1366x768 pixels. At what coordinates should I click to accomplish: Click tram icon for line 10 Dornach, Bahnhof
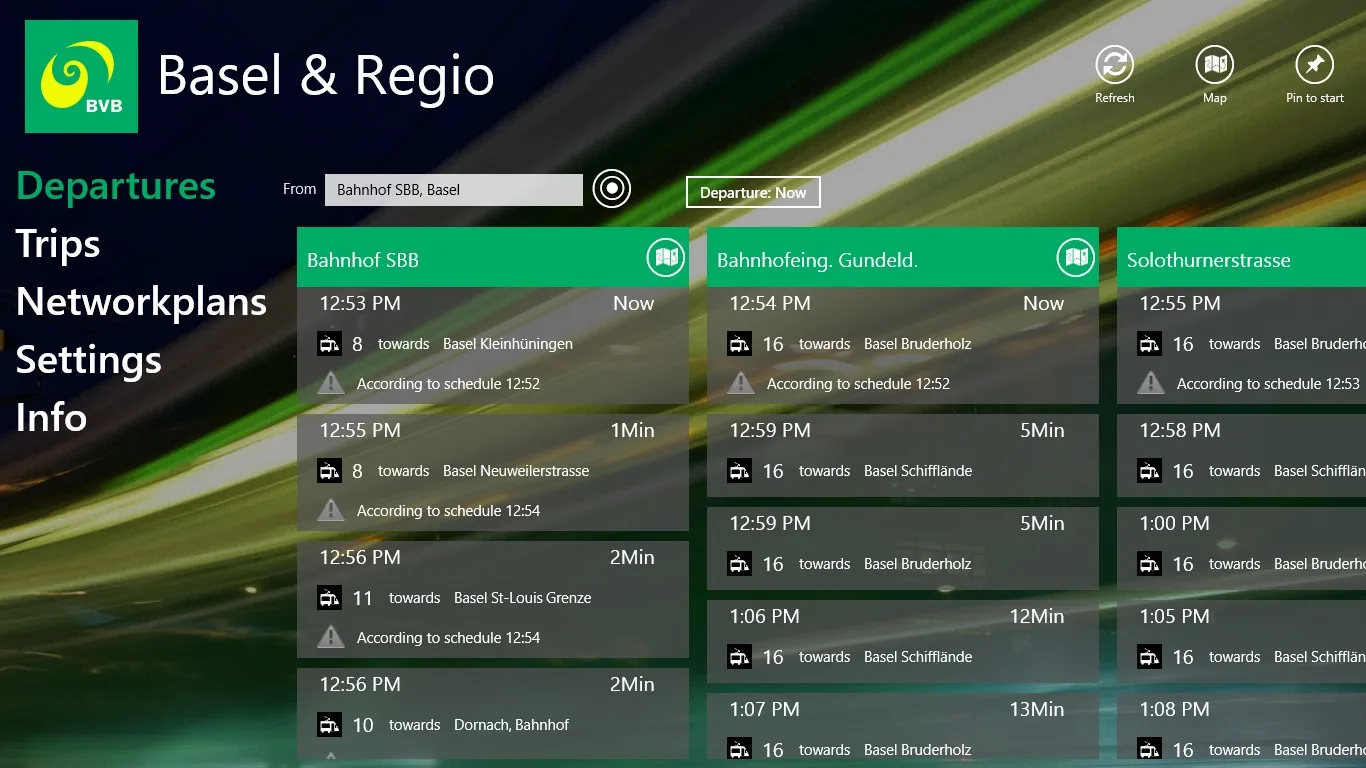pyautogui.click(x=329, y=725)
